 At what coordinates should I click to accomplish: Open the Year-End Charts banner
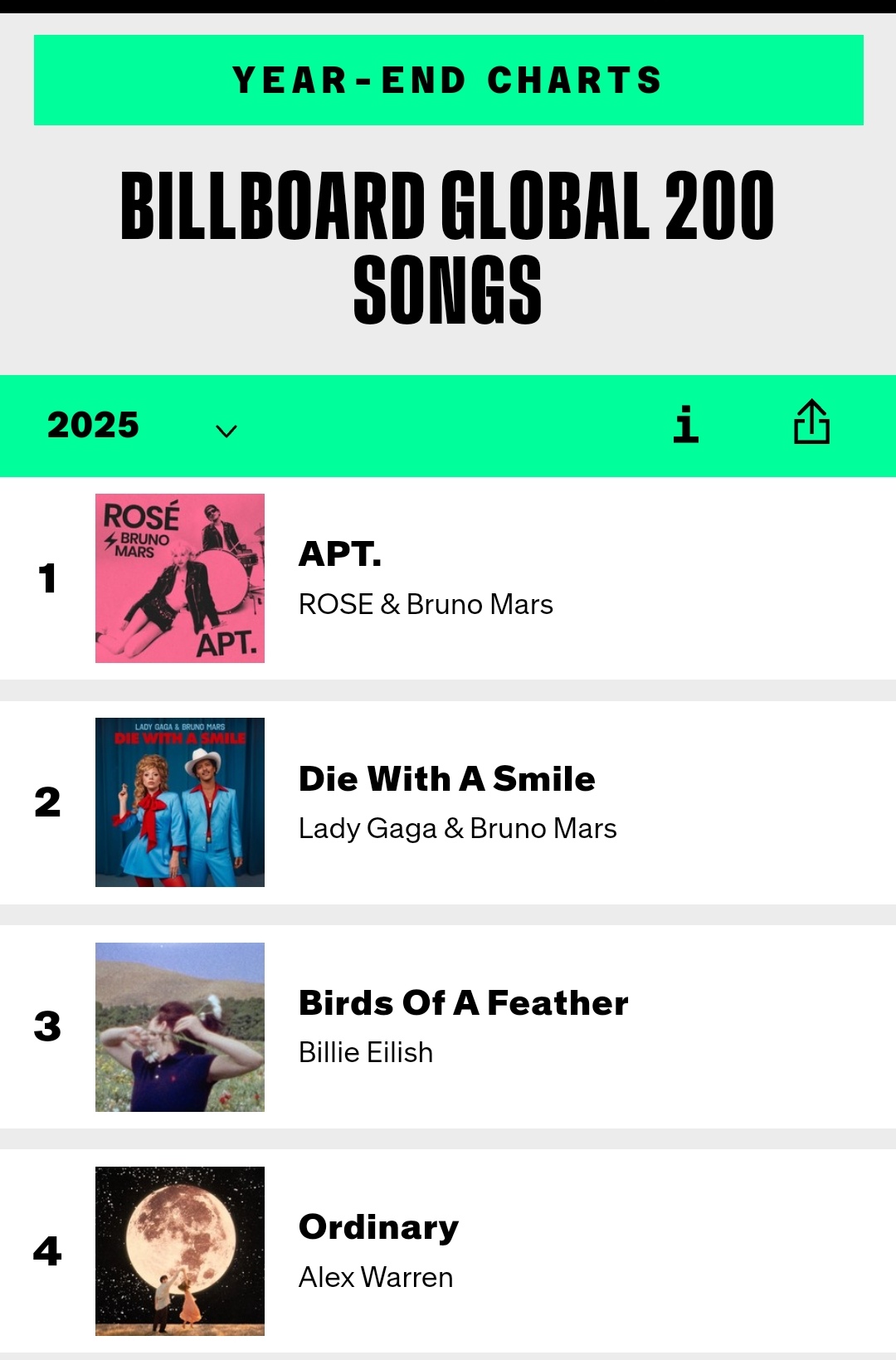coord(448,80)
